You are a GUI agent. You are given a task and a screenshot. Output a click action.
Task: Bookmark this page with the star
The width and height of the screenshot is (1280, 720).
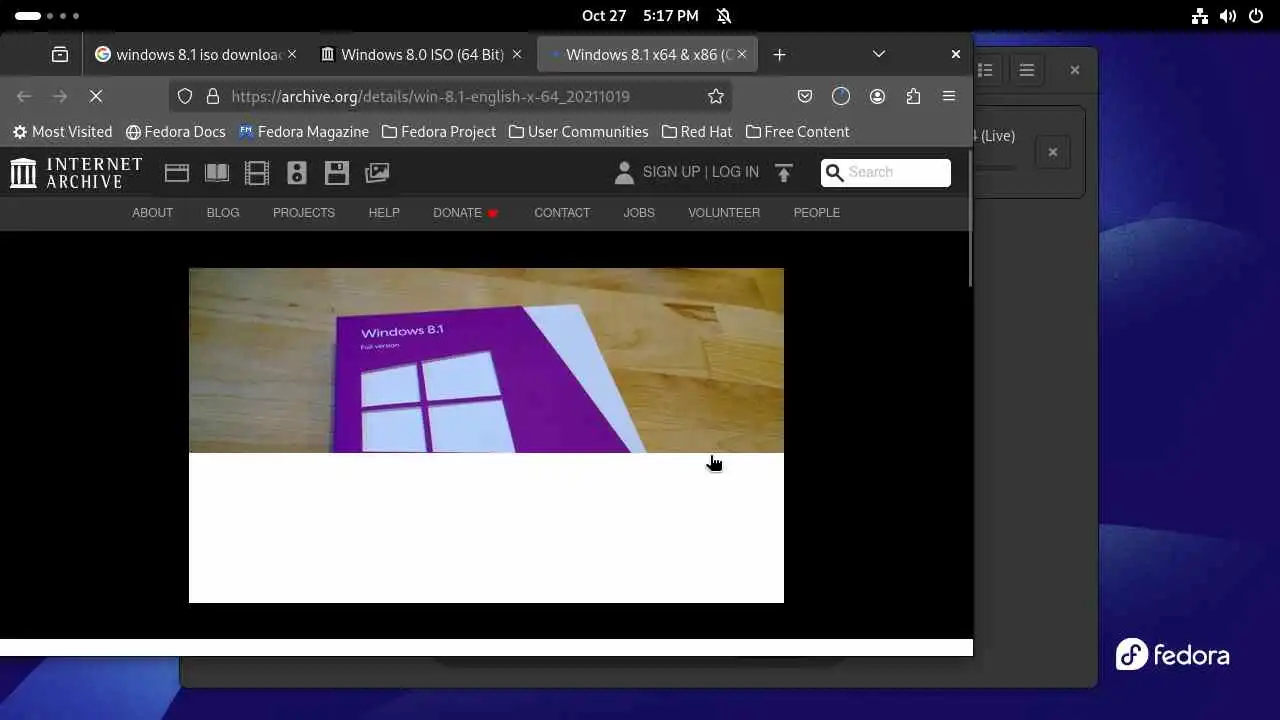click(x=716, y=96)
